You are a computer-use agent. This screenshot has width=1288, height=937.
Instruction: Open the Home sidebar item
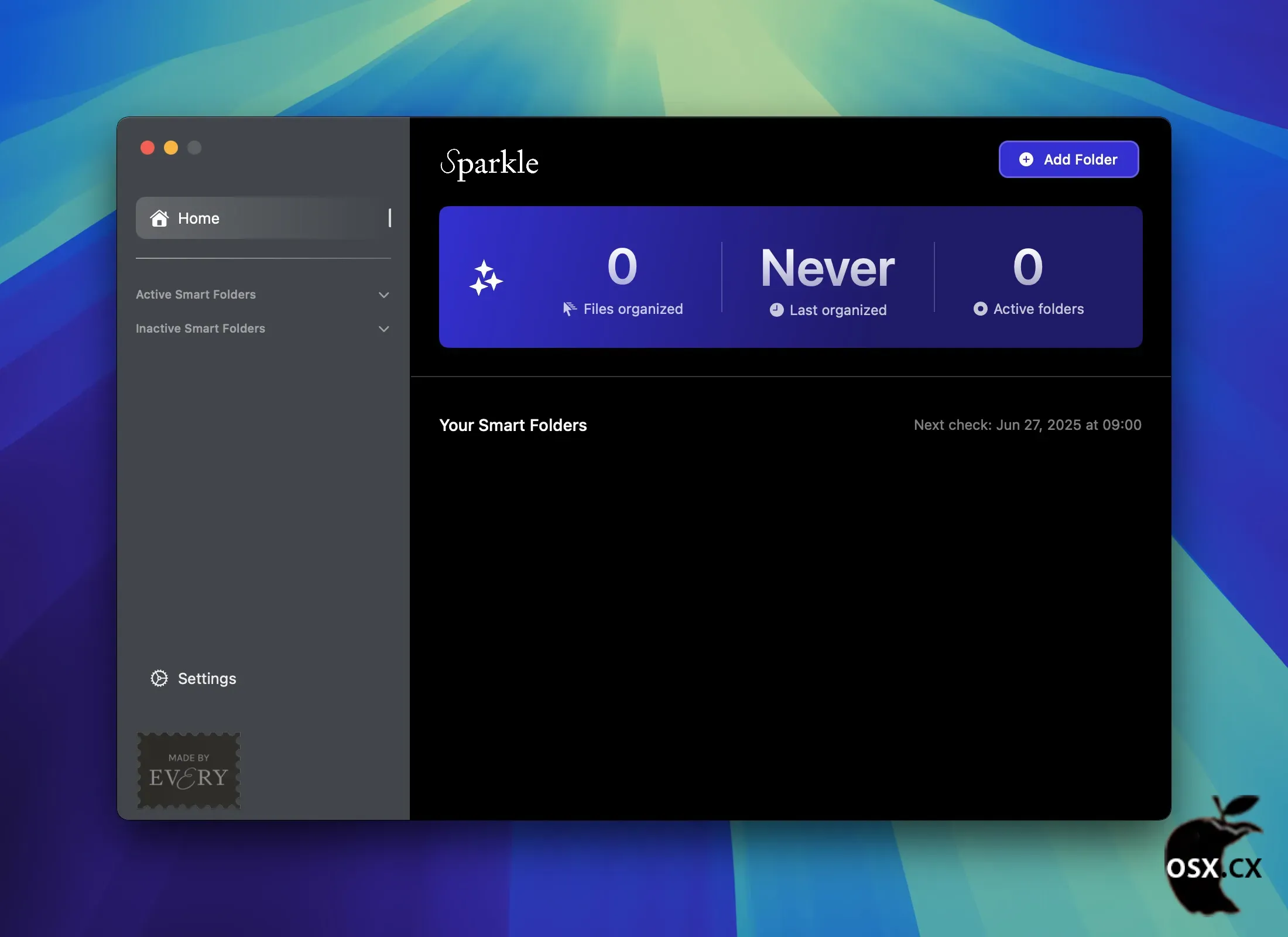pos(263,218)
